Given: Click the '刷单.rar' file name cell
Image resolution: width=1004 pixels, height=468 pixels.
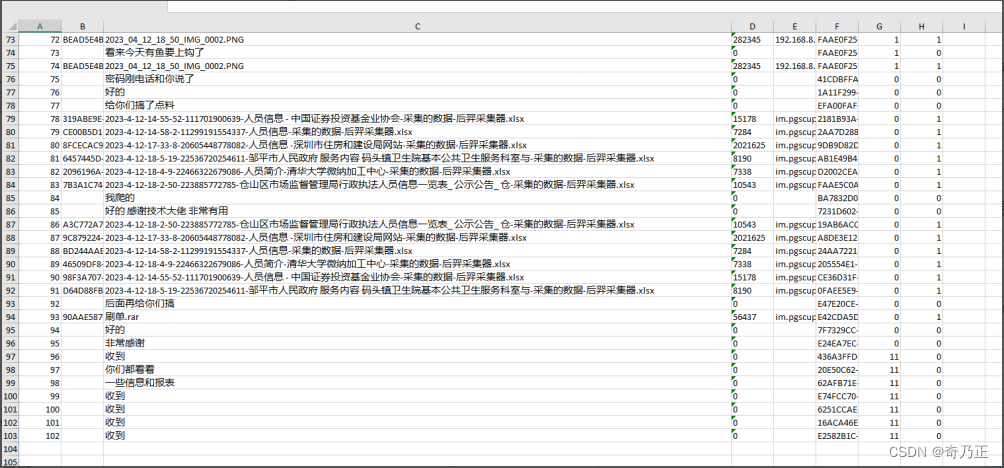Looking at the screenshot, I should [x=417, y=317].
